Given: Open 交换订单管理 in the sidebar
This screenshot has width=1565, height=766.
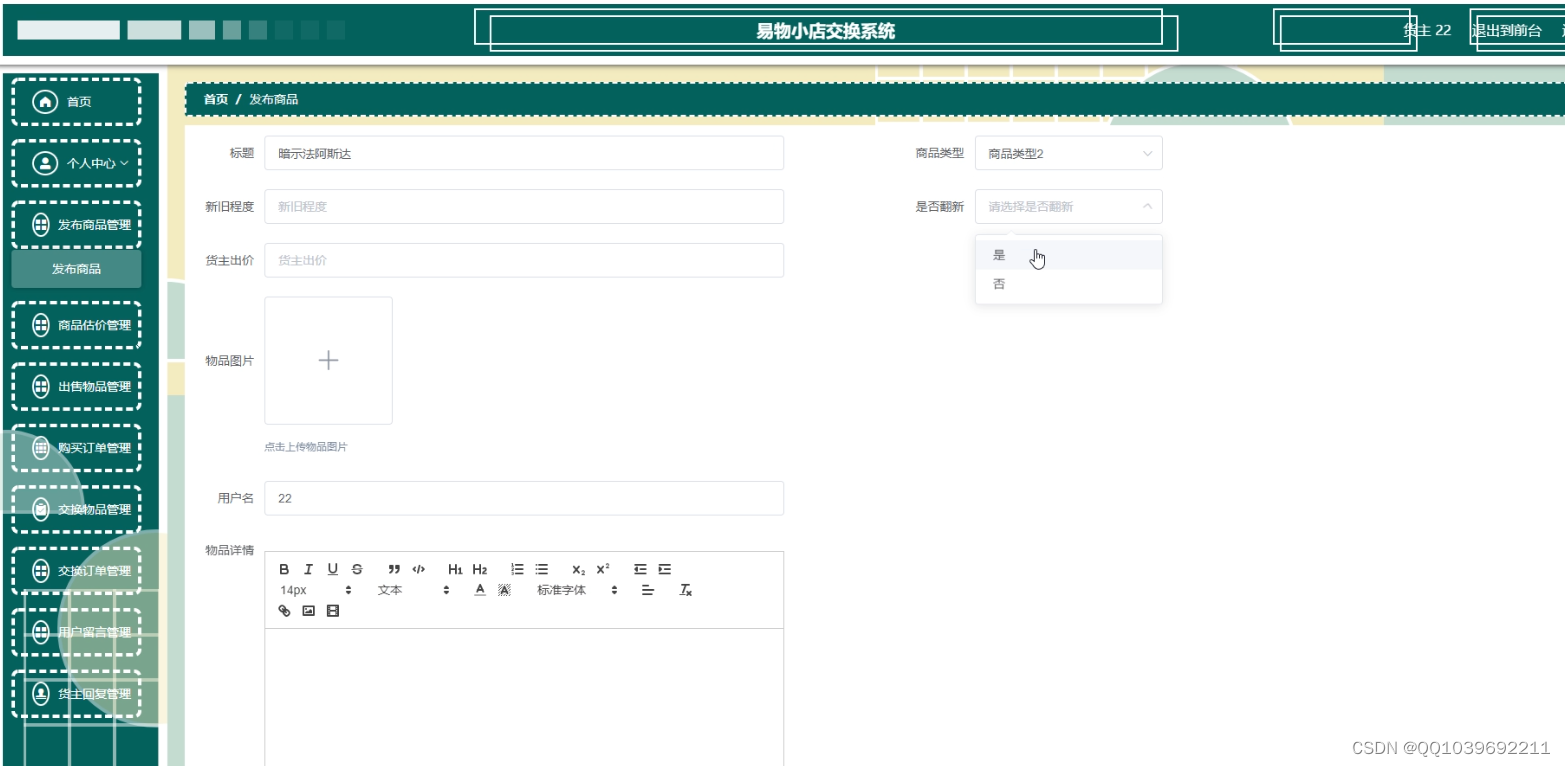Looking at the screenshot, I should (76, 571).
